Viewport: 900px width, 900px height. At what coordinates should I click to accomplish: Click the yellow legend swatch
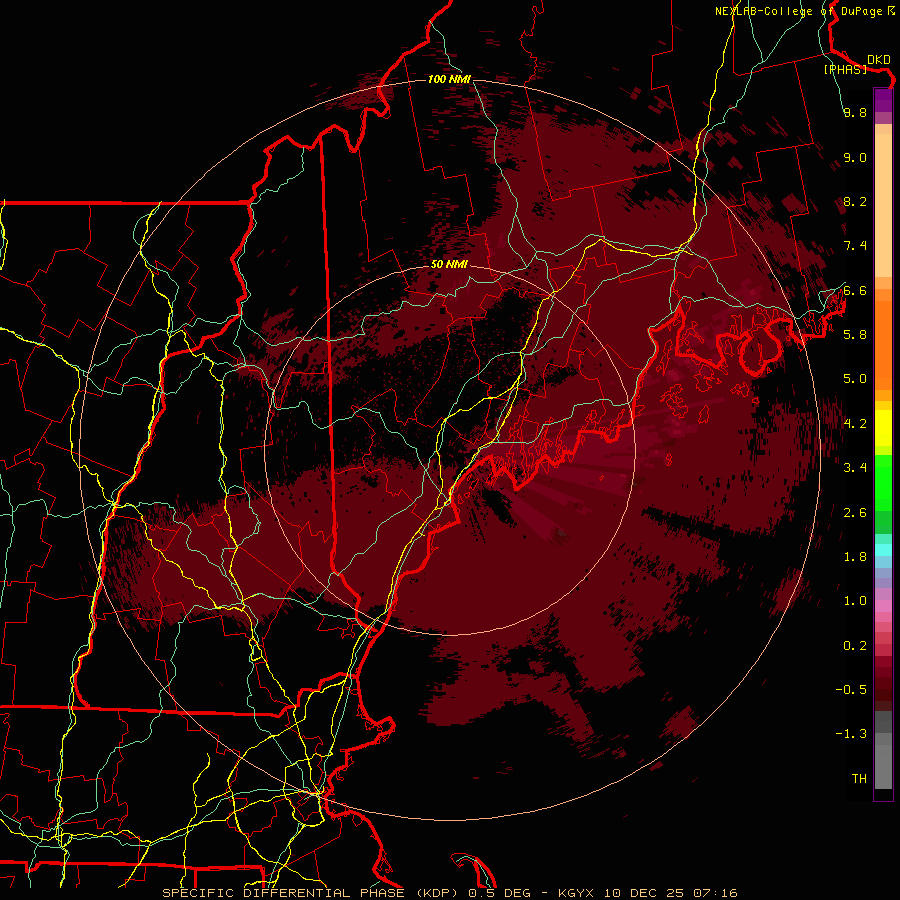click(883, 428)
